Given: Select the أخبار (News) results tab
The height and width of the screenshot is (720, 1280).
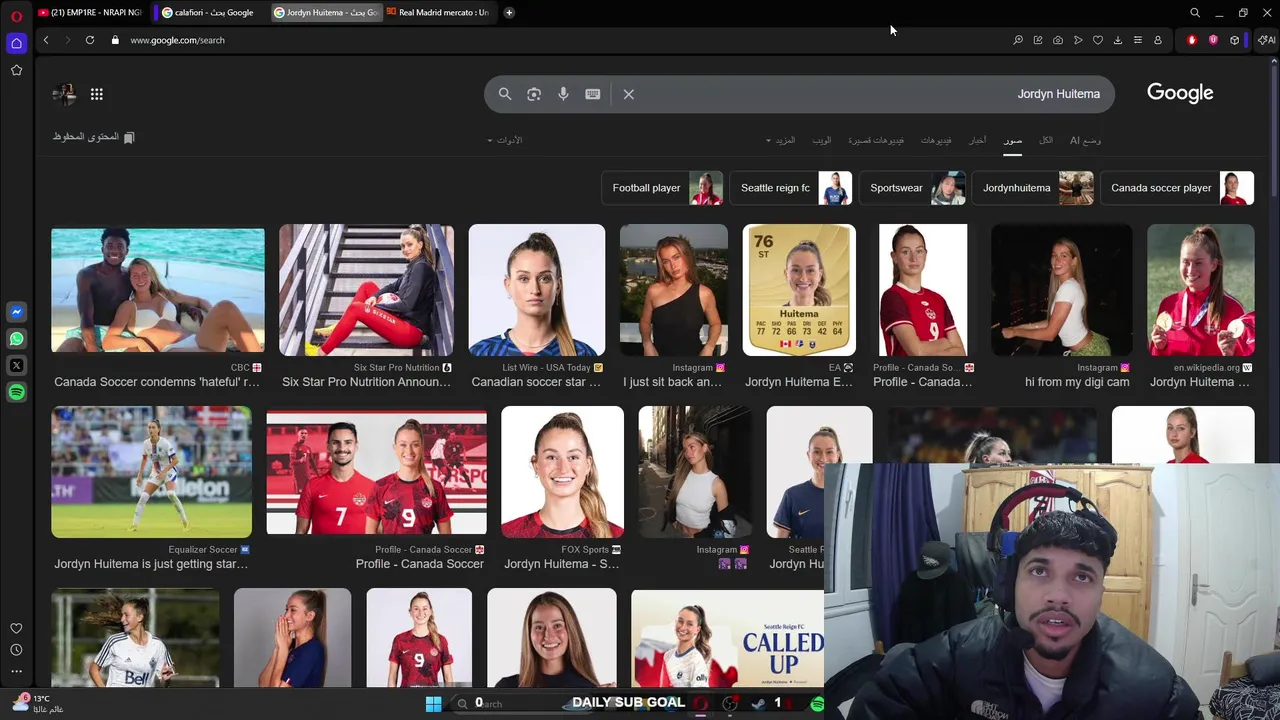Looking at the screenshot, I should coord(978,140).
